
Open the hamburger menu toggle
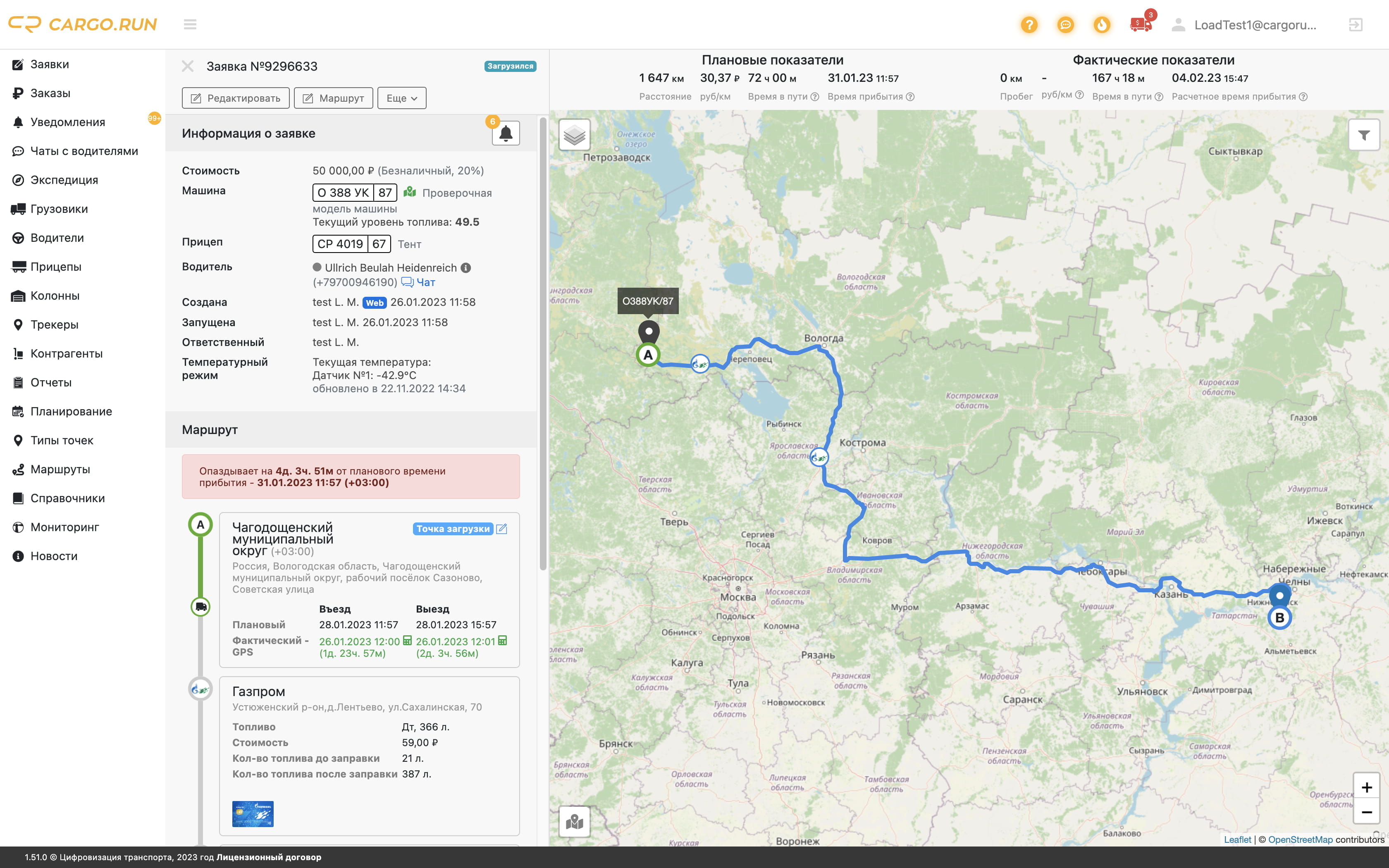(190, 24)
